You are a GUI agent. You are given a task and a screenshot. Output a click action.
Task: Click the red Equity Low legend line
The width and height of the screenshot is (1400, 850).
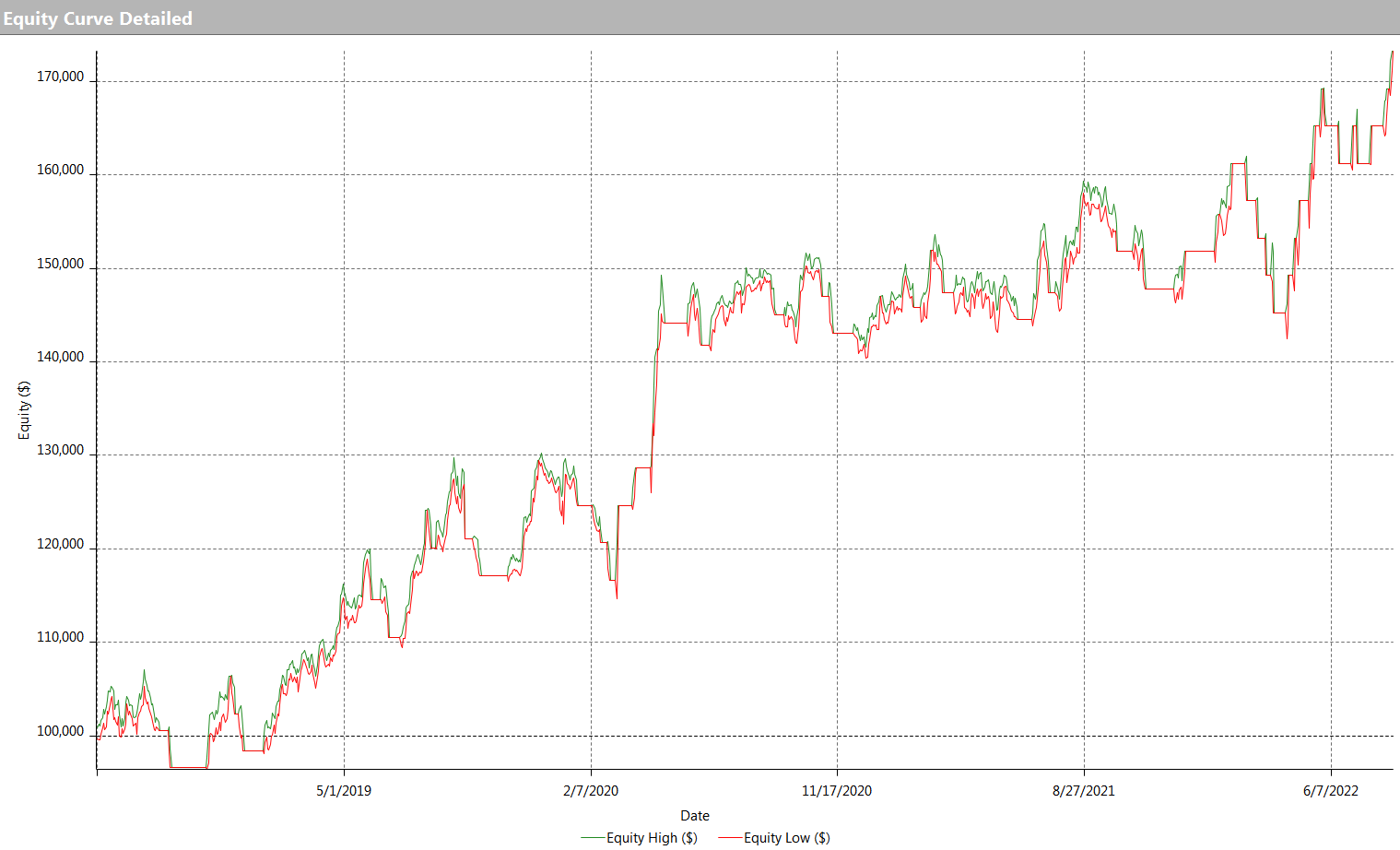point(730,838)
